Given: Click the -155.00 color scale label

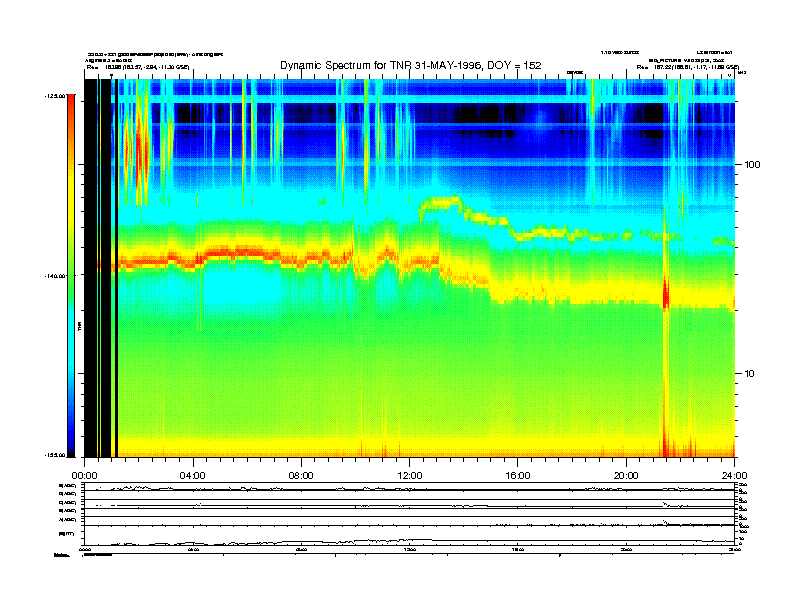Looking at the screenshot, I should pos(55,455).
